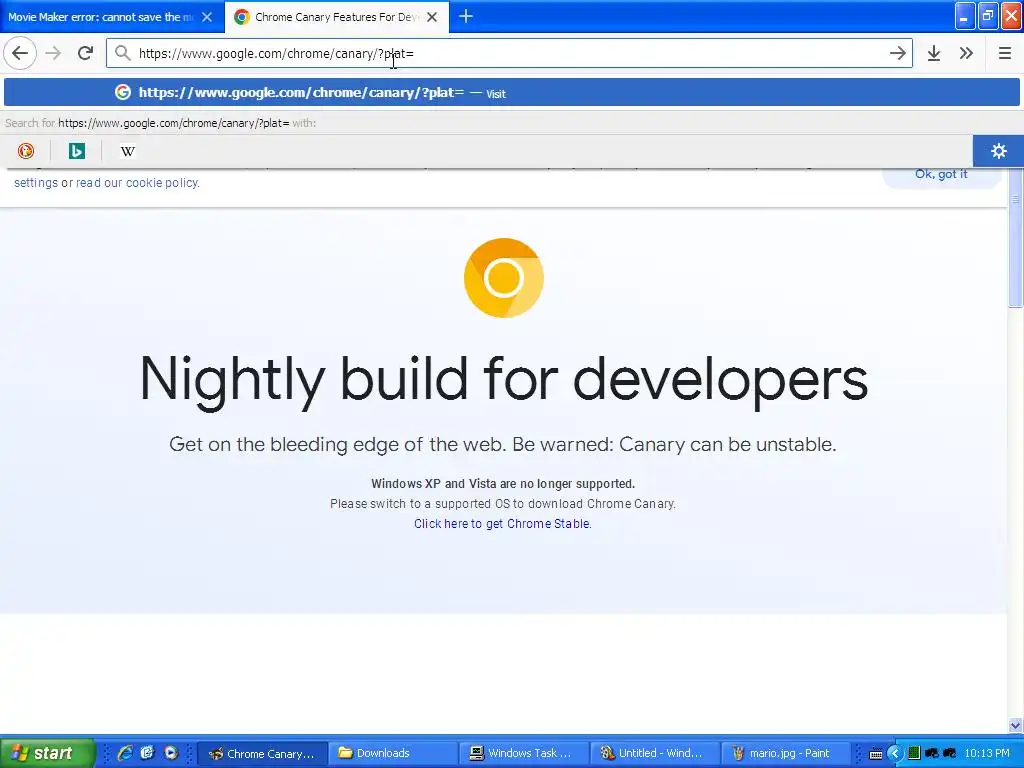Switch to the Movie Maker error tab
This screenshot has width=1024, height=768.
101,17
